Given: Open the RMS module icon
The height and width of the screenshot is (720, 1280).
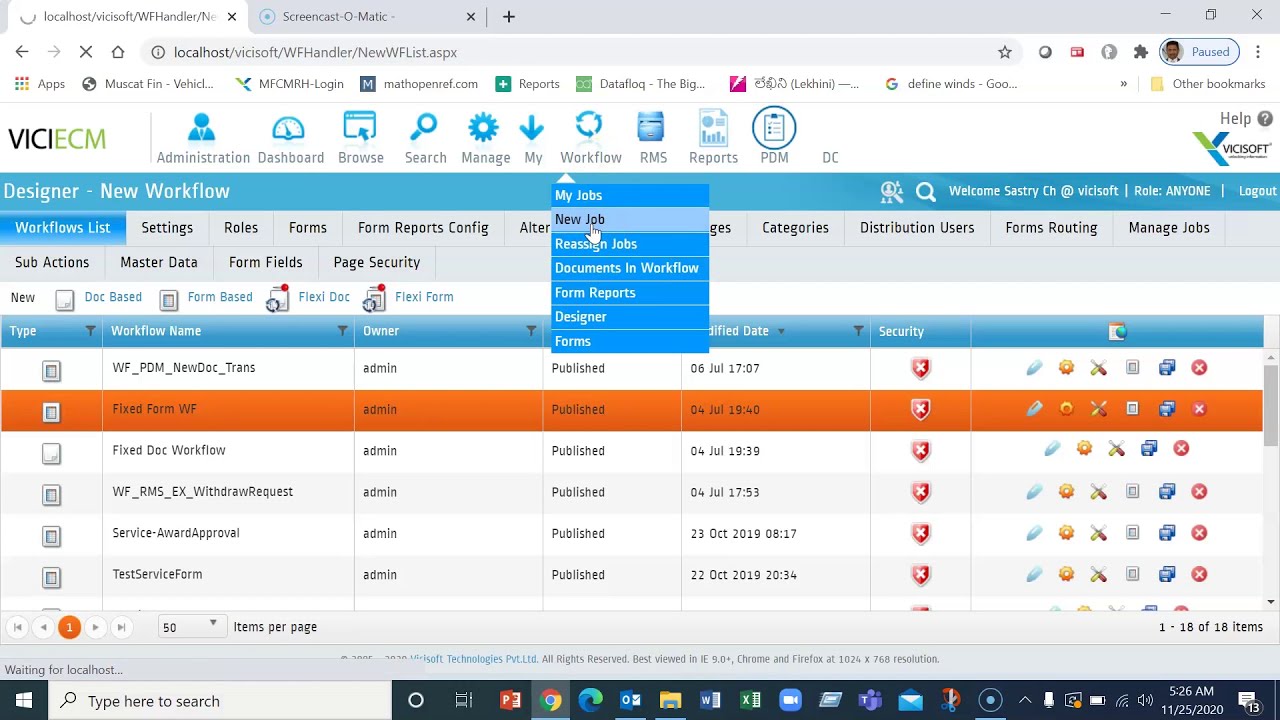Looking at the screenshot, I should point(652,128).
